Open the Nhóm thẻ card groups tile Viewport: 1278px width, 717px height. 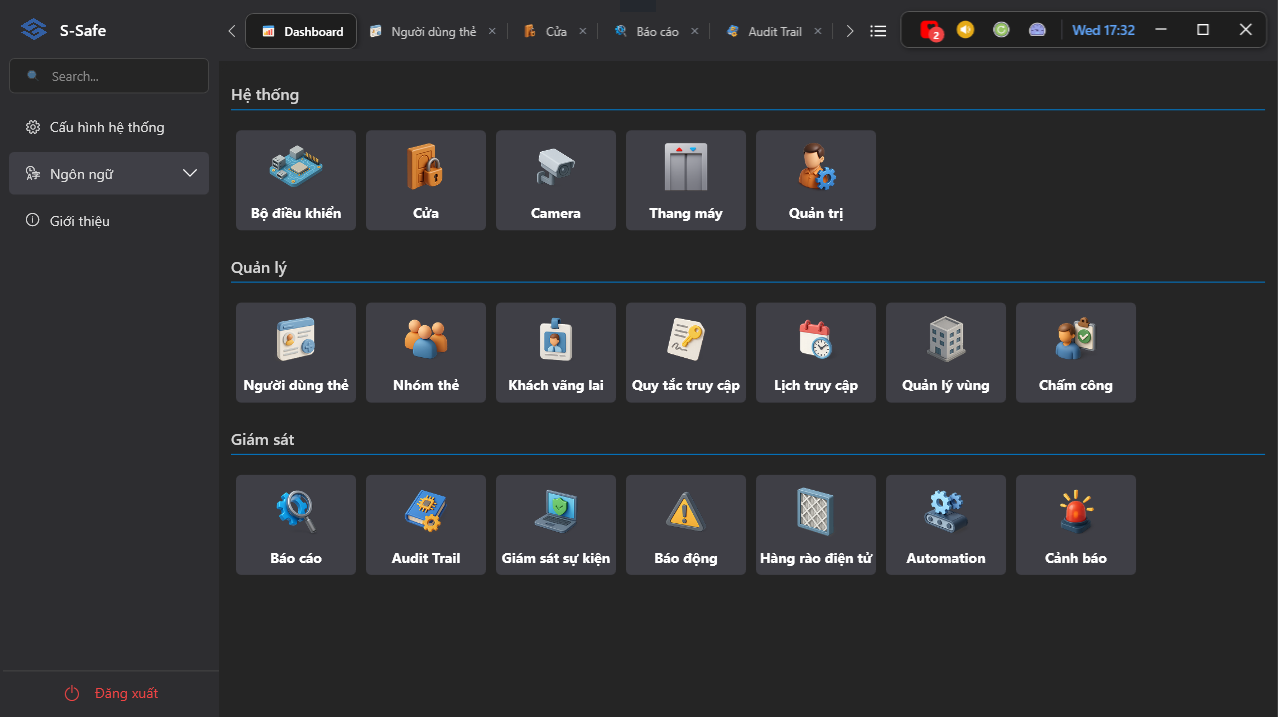426,353
